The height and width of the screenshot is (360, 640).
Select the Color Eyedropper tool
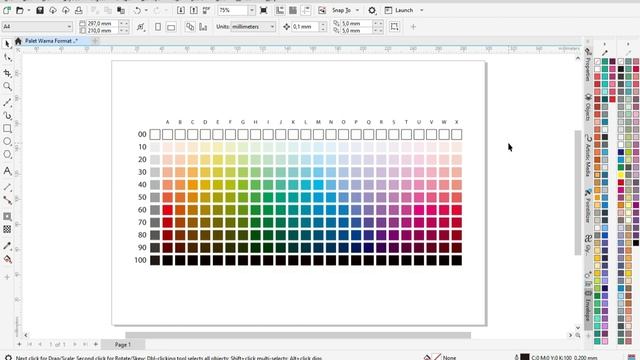pyautogui.click(x=7, y=246)
